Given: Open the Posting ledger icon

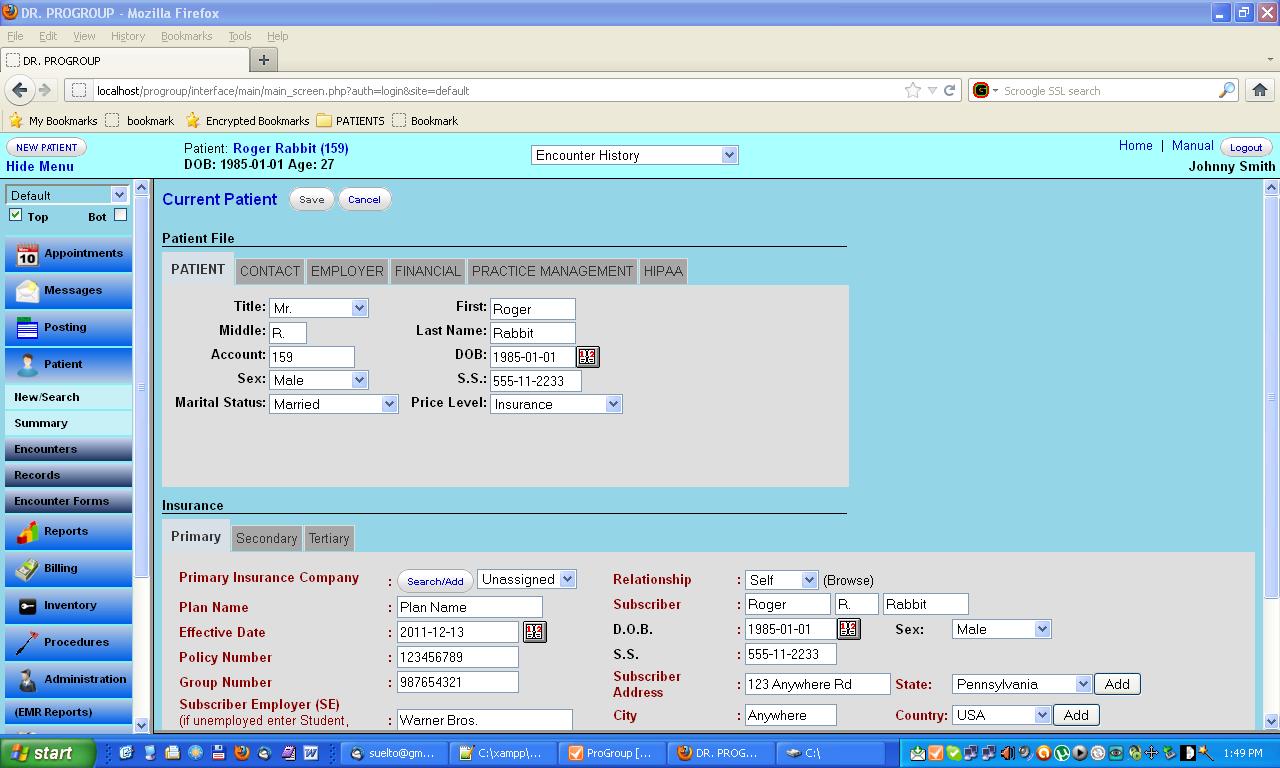Looking at the screenshot, I should [x=27, y=328].
